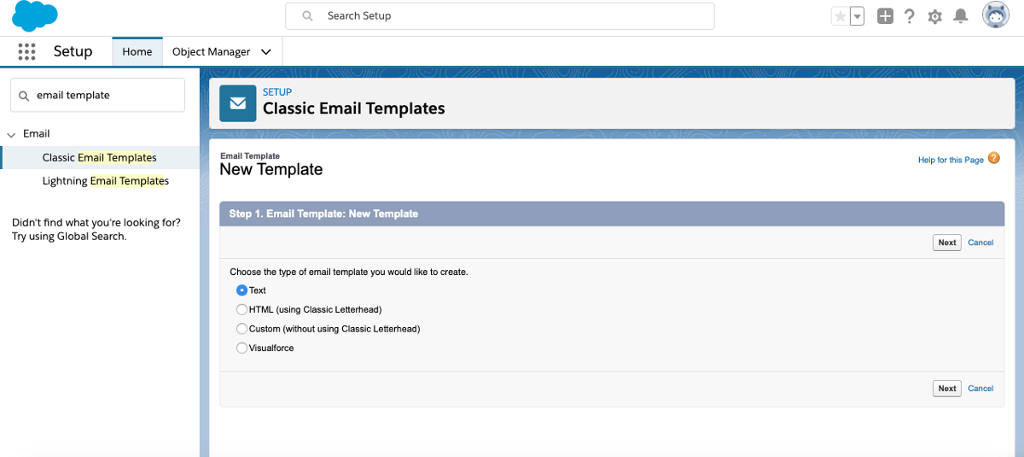1024x457 pixels.
Task: Select Custom (without using Classic Letterhead) option
Action: point(242,328)
